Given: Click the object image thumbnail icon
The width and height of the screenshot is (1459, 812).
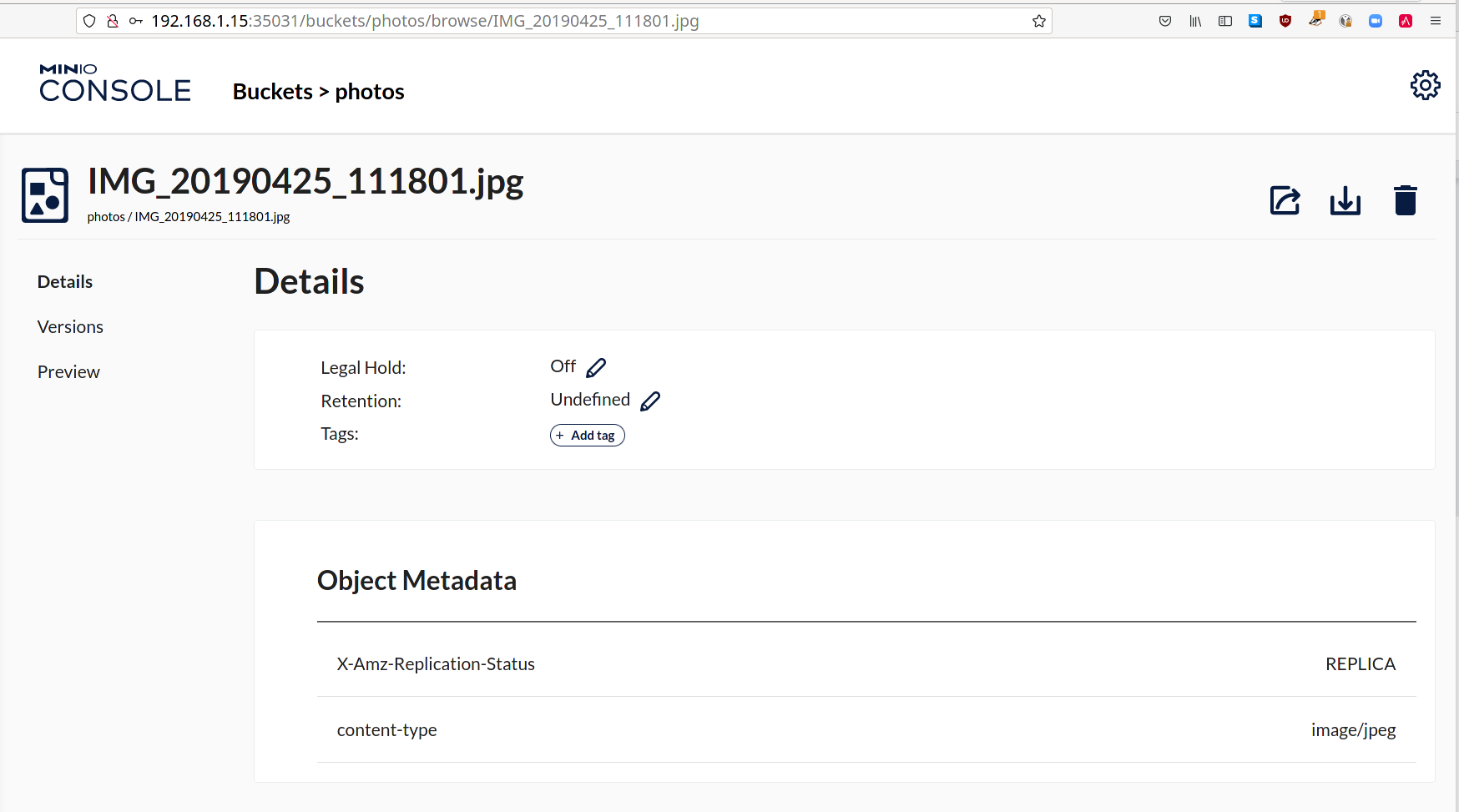Looking at the screenshot, I should (44, 195).
